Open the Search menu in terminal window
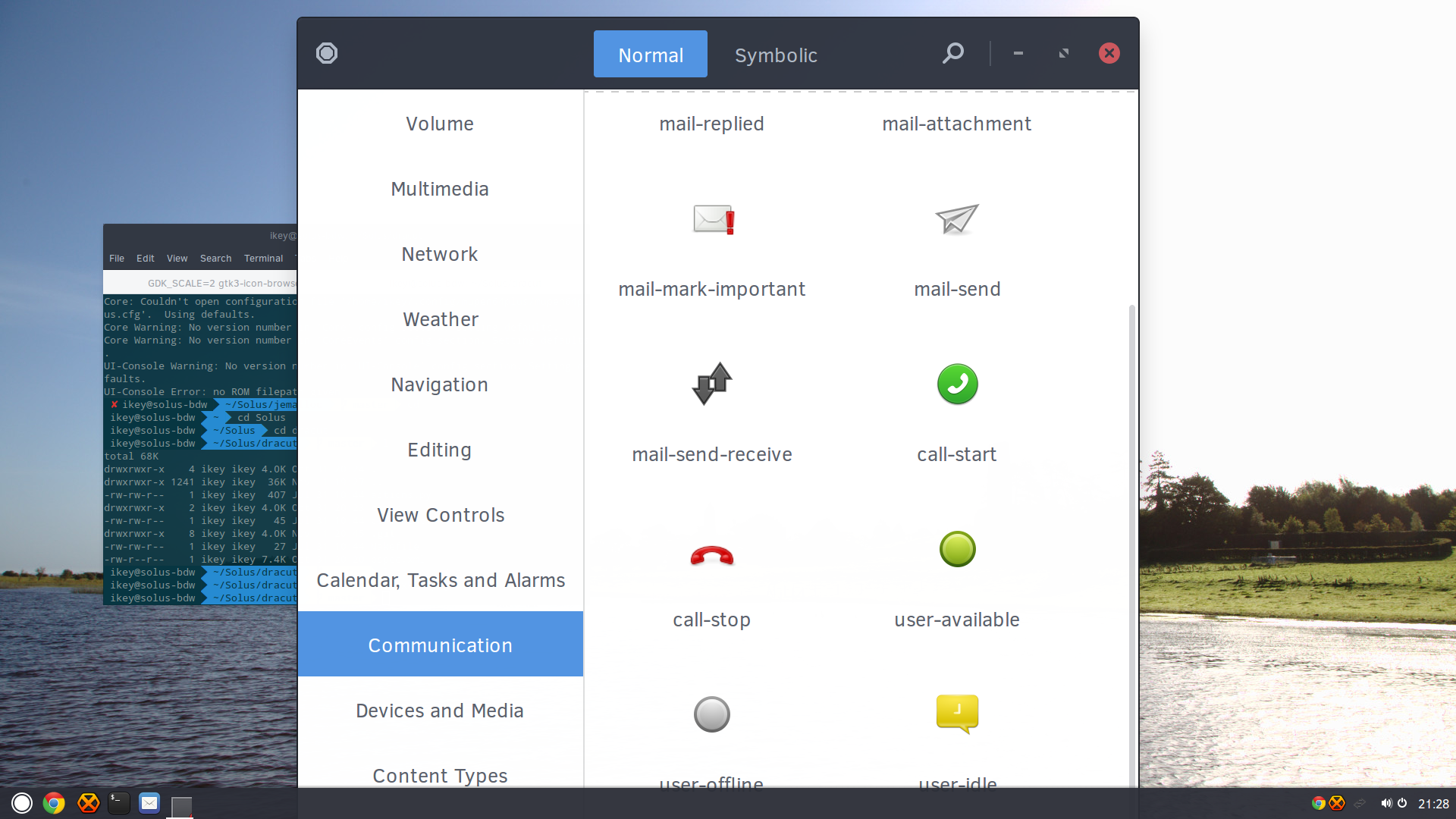Viewport: 1456px width, 819px height. [x=216, y=259]
